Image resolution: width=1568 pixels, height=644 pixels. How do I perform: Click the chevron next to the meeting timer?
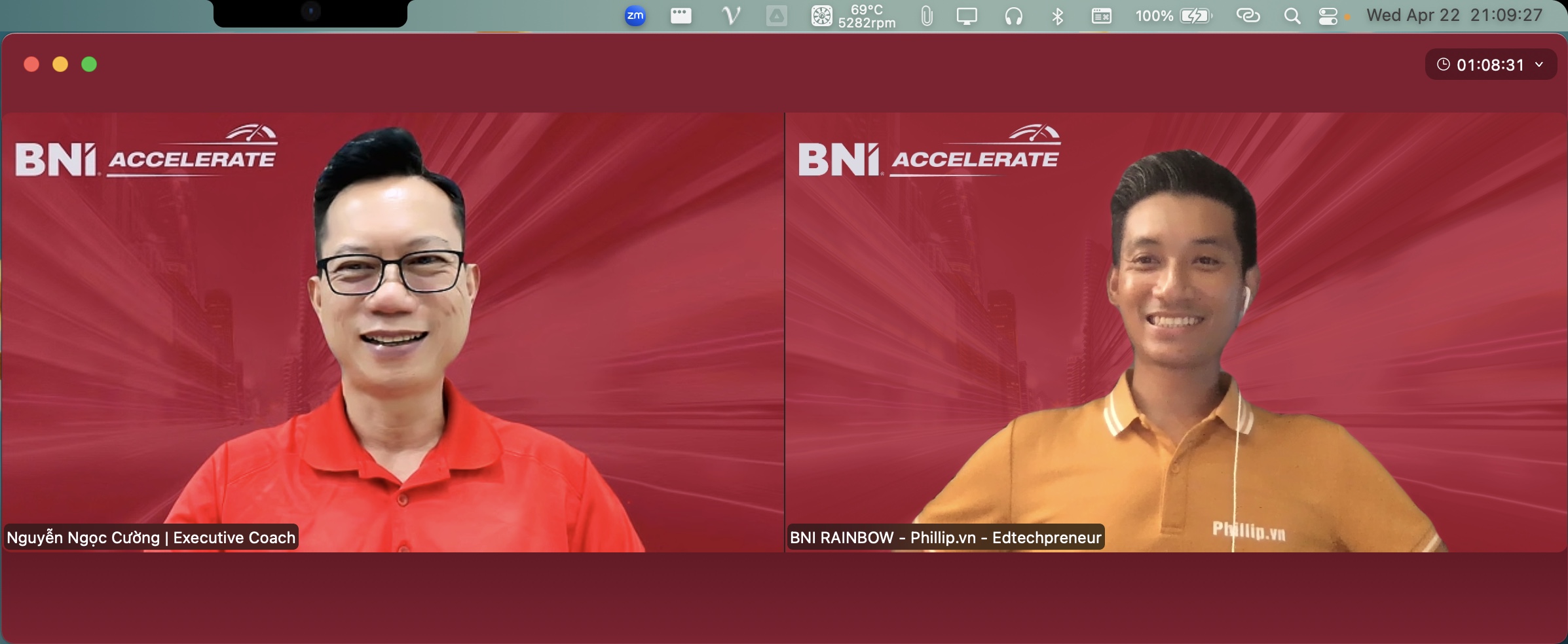[1539, 65]
